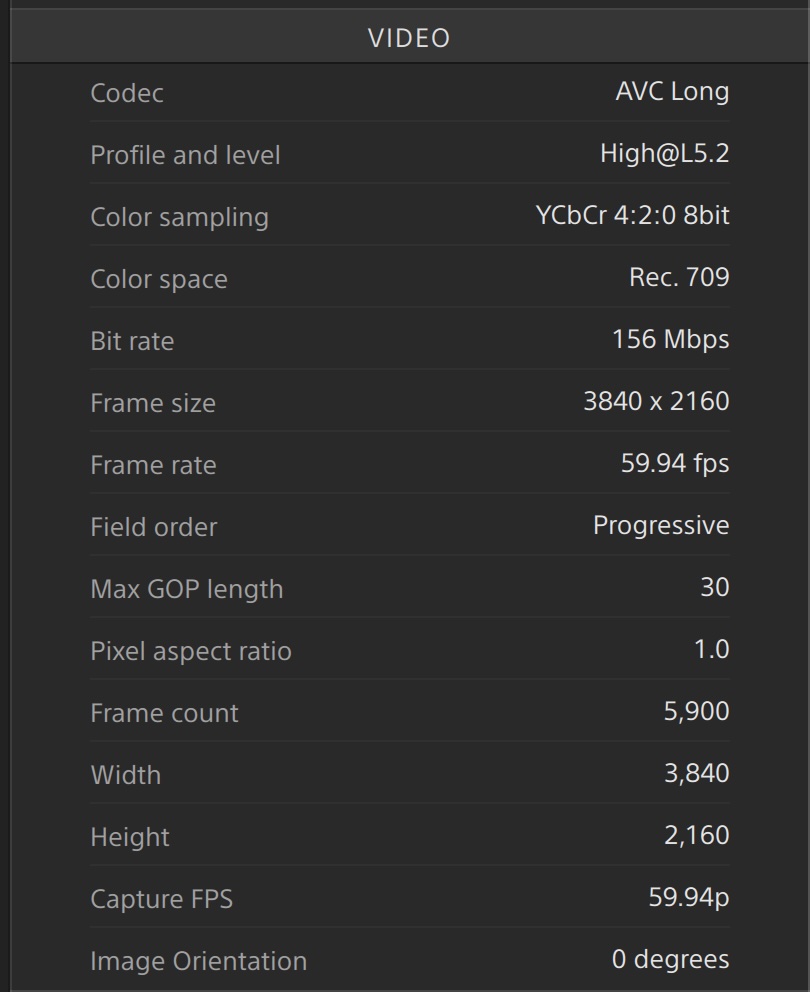The height and width of the screenshot is (992, 810).
Task: Select the Capture FPS value 59.94p
Action: pos(689,898)
